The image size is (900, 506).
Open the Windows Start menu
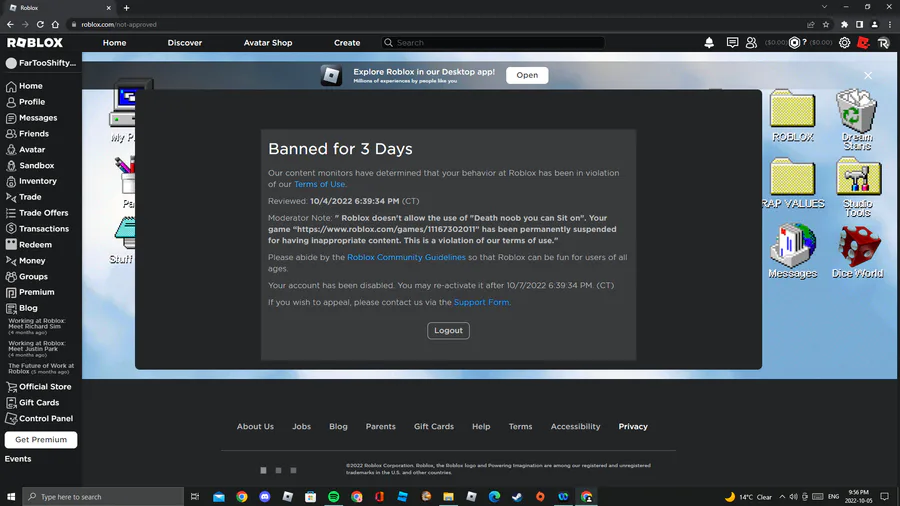click(x=11, y=496)
